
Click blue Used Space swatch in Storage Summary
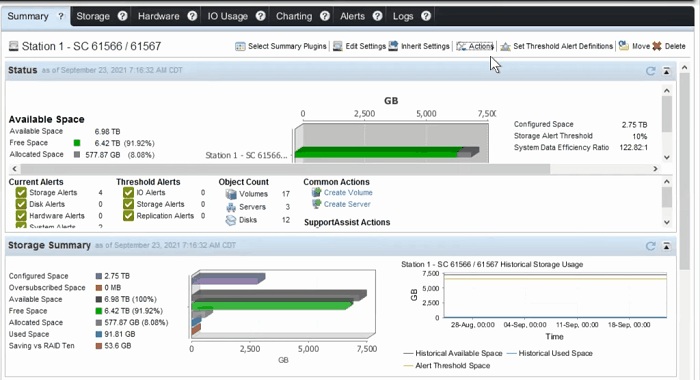pyautogui.click(x=99, y=334)
